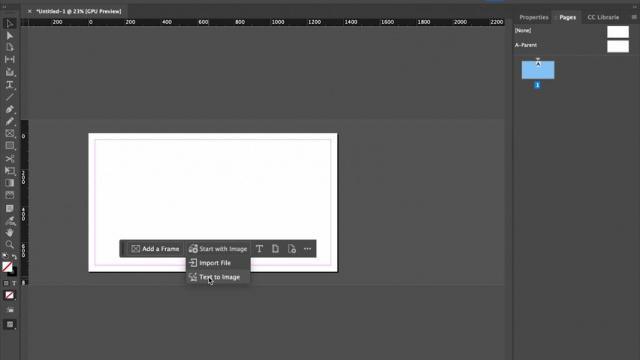Select the Selection tool arrow
This screenshot has height=360, width=640.
coord(9,23)
